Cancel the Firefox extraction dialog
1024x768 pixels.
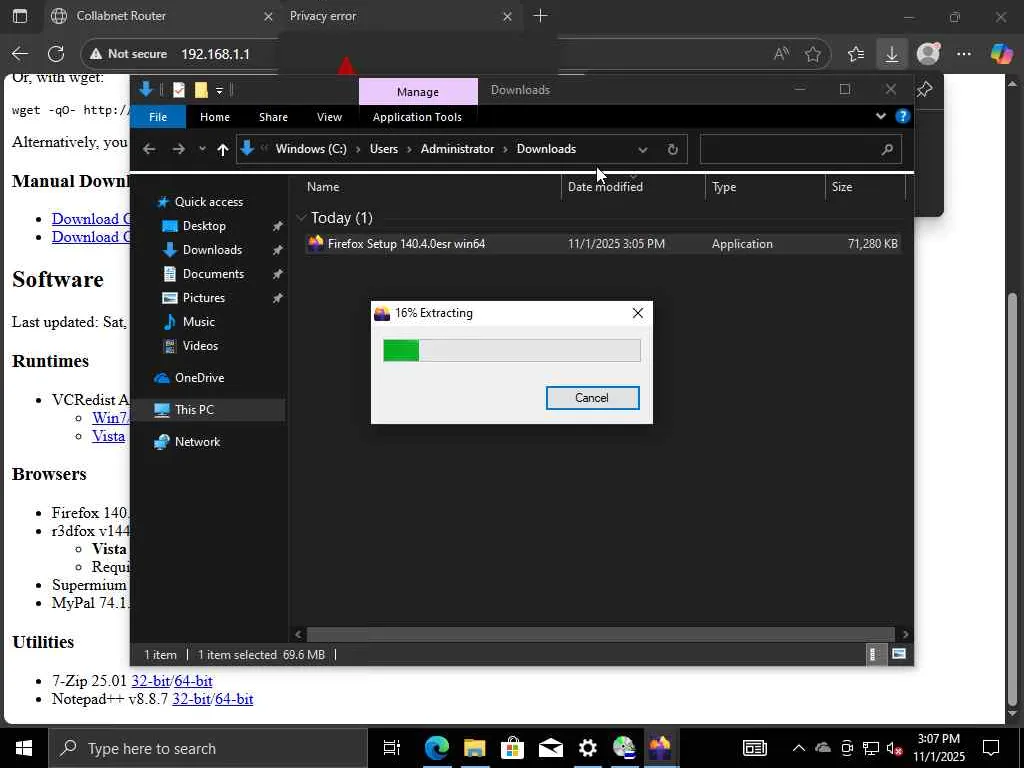(x=592, y=398)
